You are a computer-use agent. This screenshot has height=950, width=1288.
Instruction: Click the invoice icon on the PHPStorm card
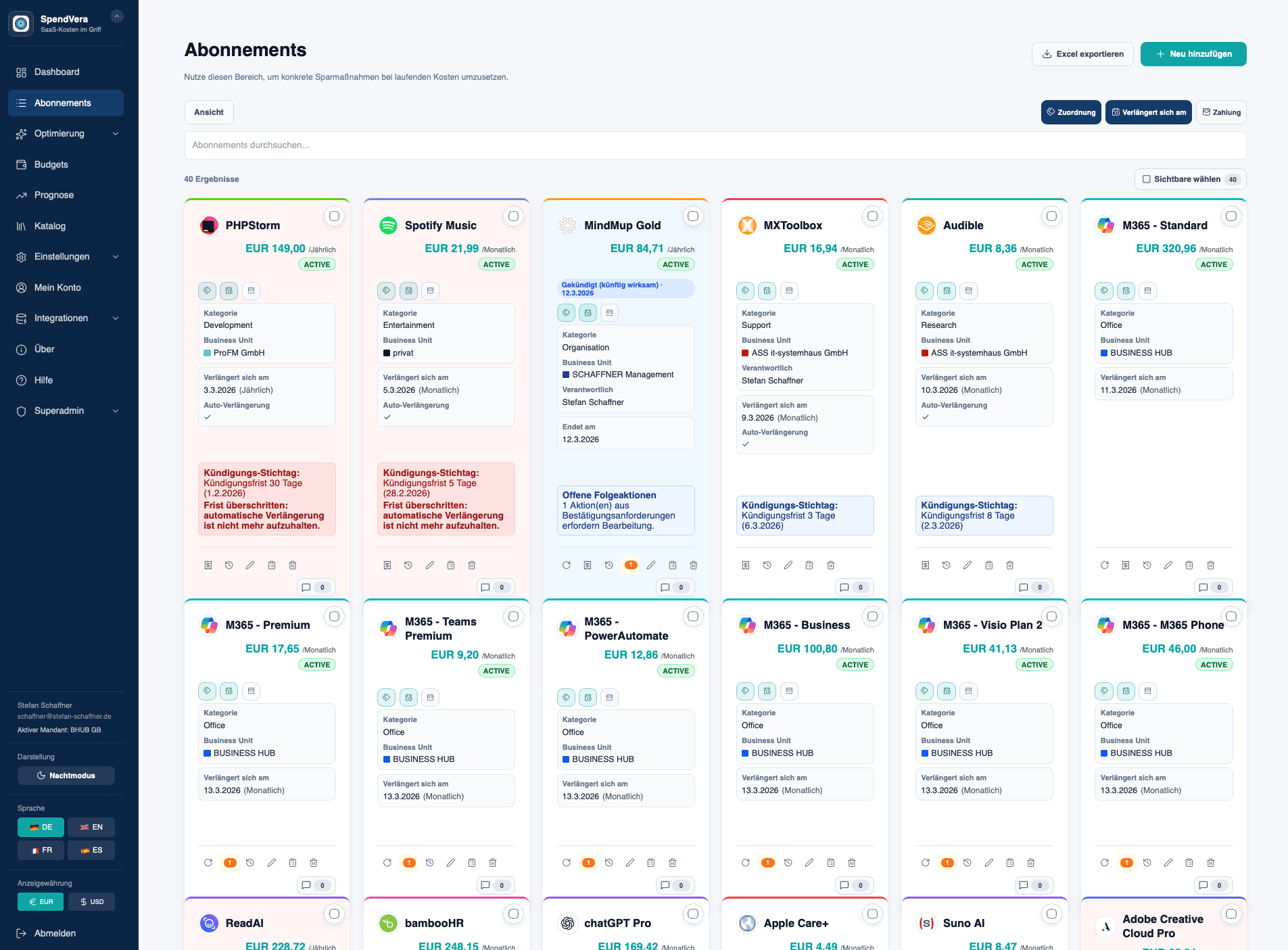(208, 565)
